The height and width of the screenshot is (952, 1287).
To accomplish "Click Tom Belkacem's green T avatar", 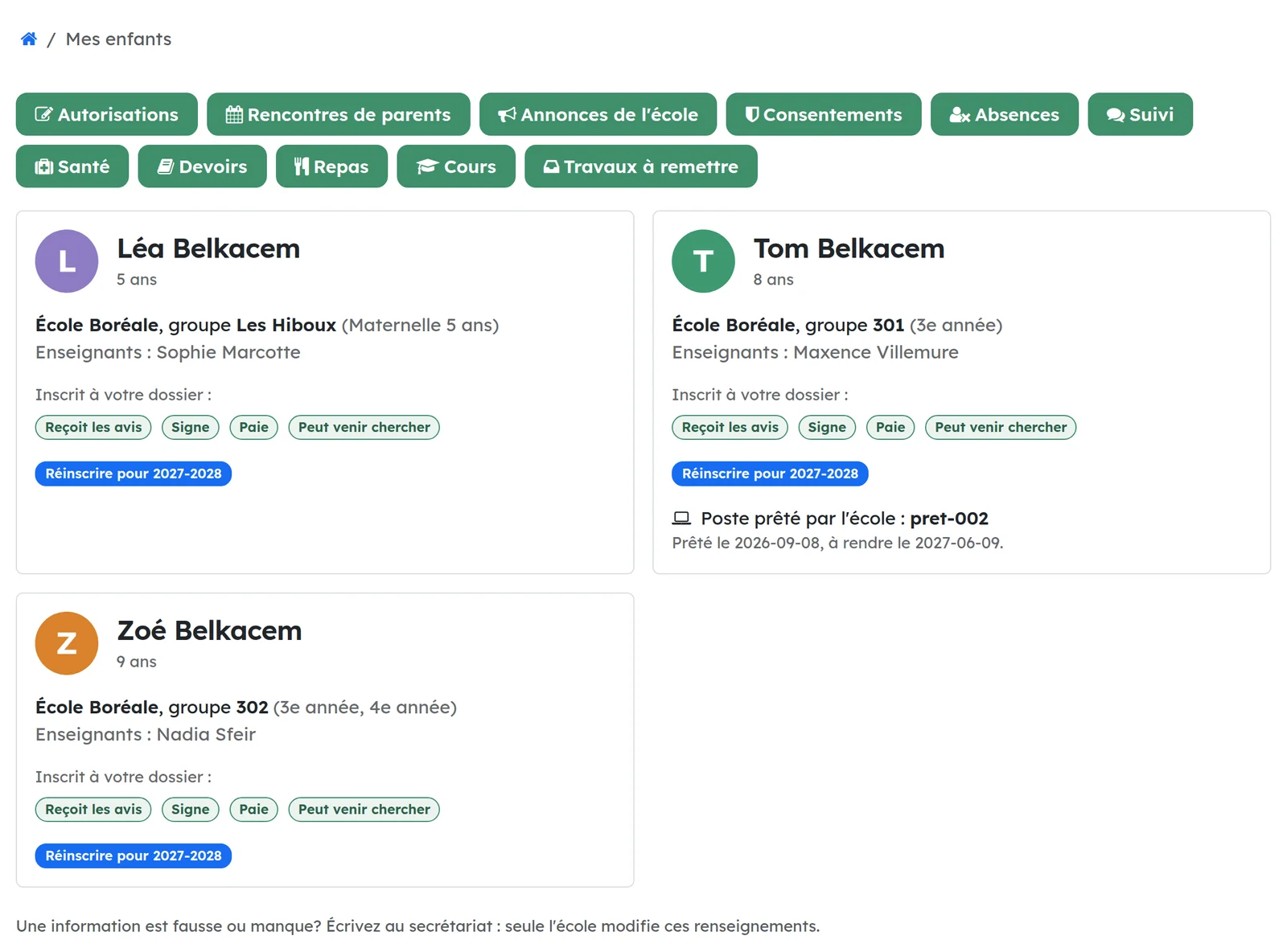I will 703,261.
